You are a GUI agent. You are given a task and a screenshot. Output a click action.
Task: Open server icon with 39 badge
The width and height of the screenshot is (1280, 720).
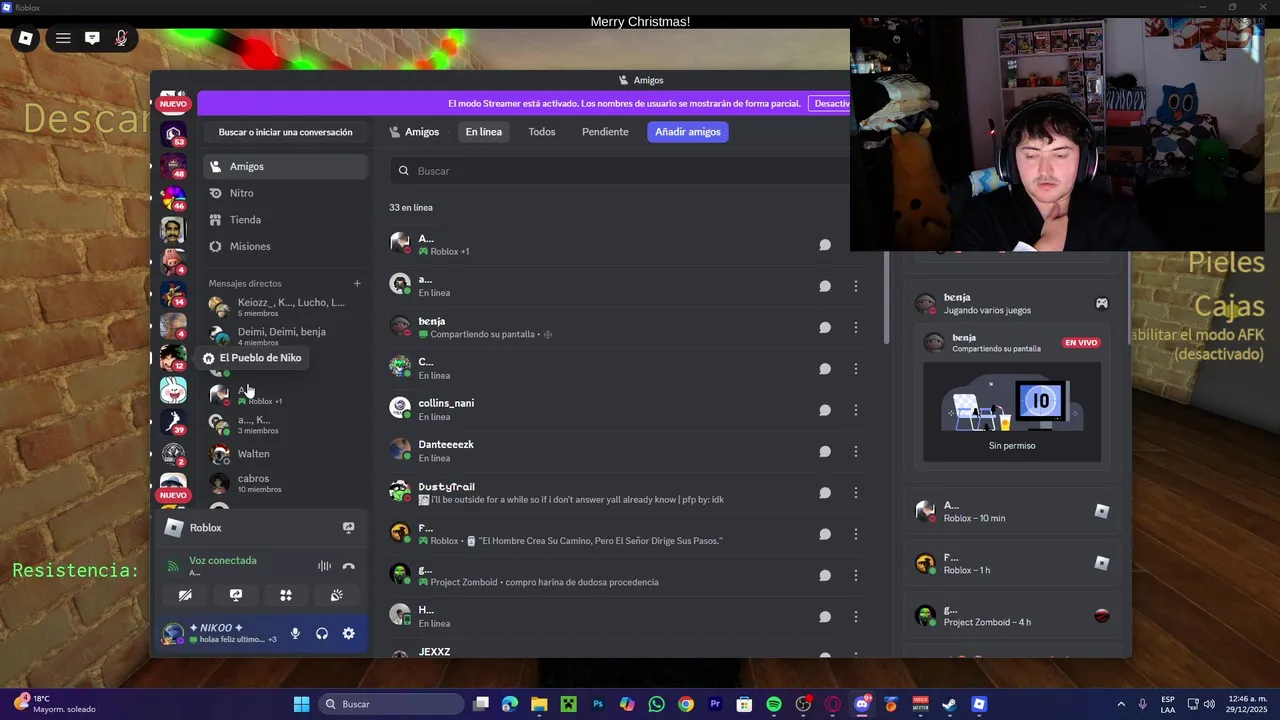(173, 422)
